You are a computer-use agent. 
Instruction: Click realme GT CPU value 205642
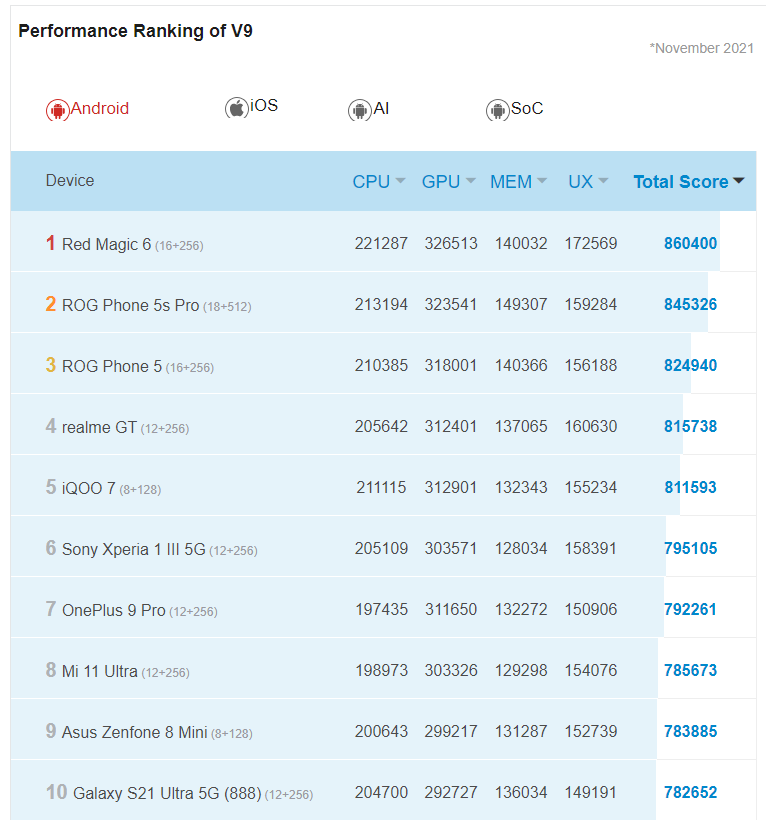coord(381,426)
